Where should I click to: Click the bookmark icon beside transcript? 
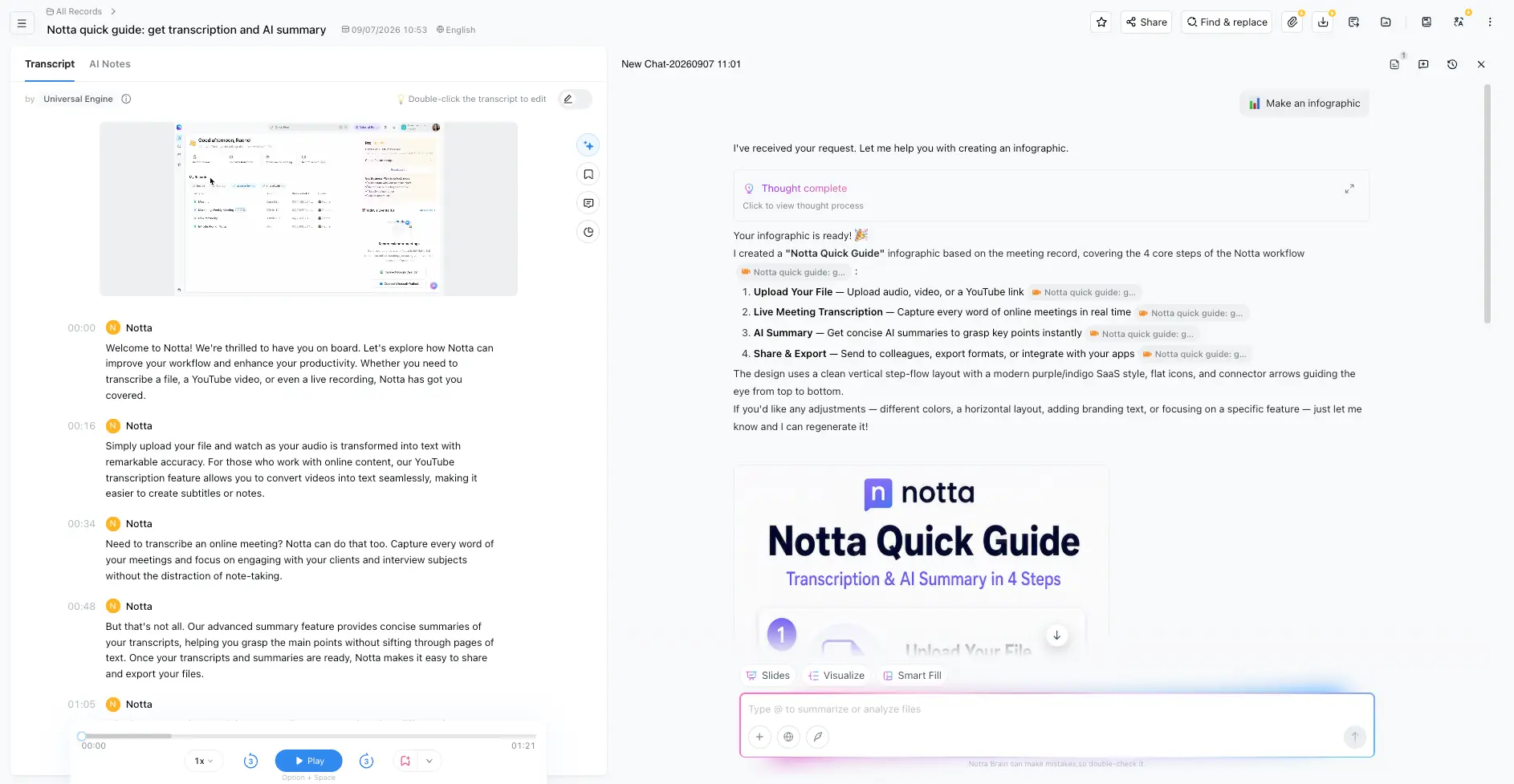tap(588, 174)
